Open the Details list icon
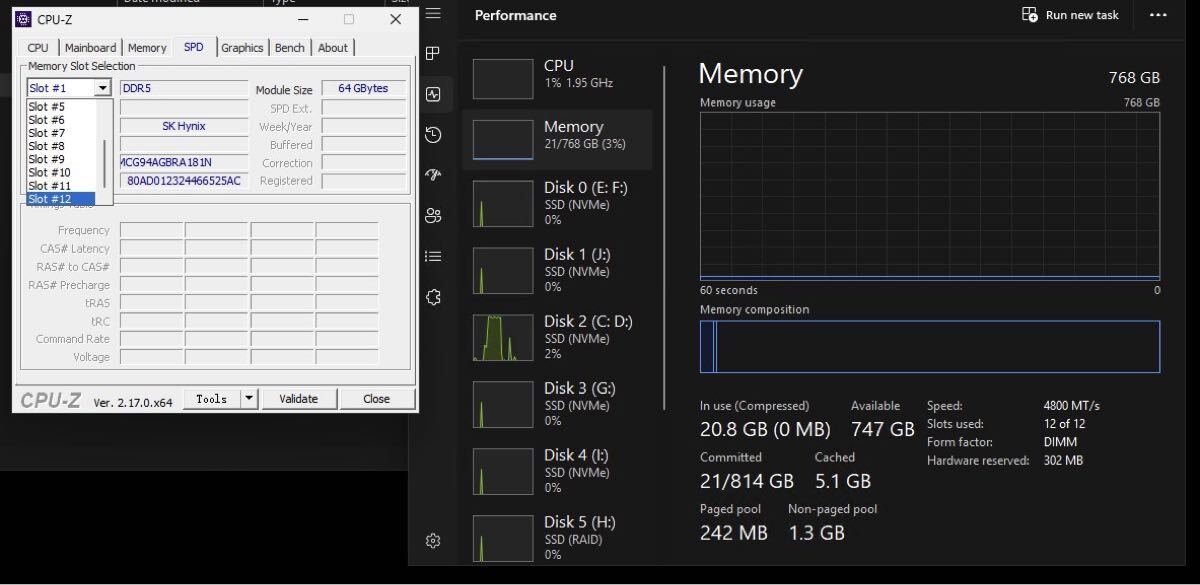 433,256
